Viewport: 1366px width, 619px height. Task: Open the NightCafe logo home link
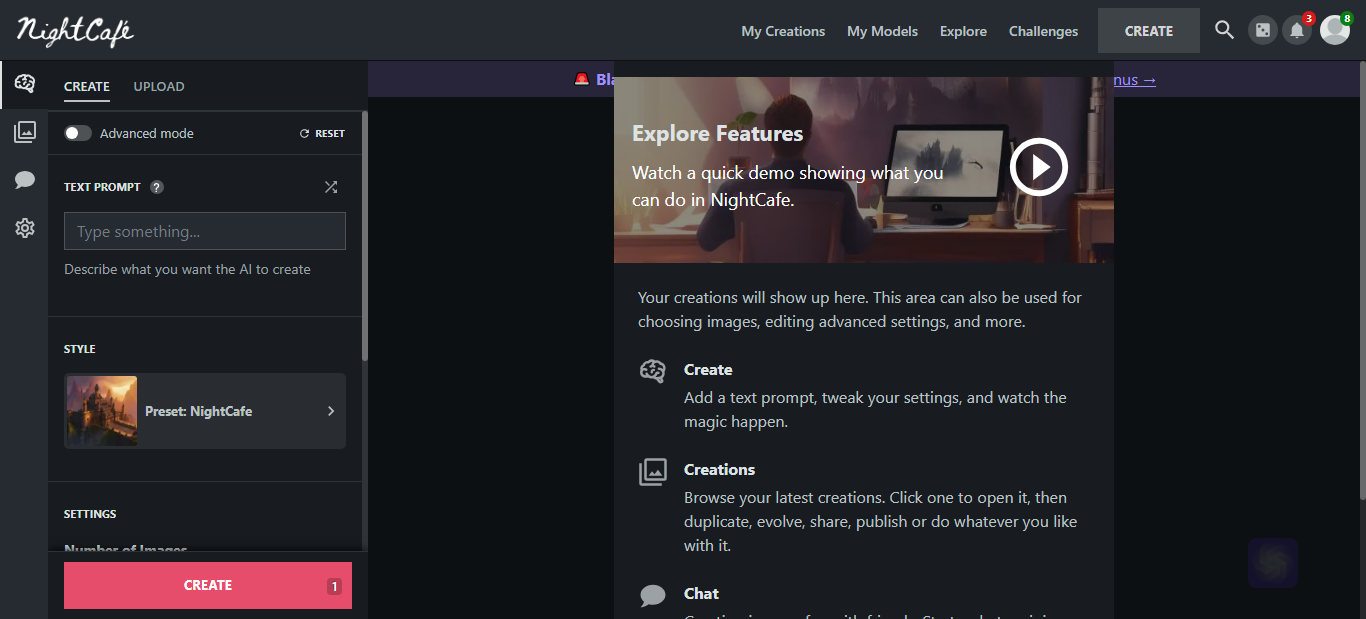click(75, 31)
